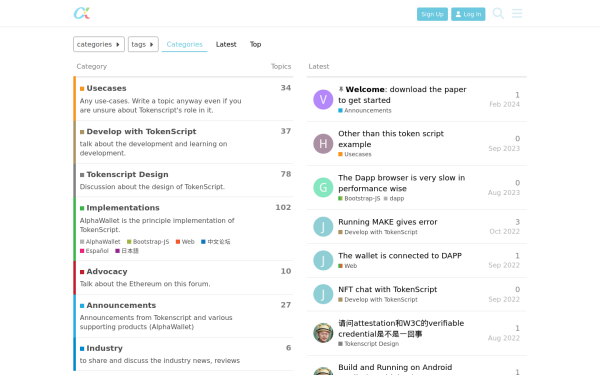Open NFT chat with TokenScript topic
Screen dimensions: 600x375
(387, 289)
